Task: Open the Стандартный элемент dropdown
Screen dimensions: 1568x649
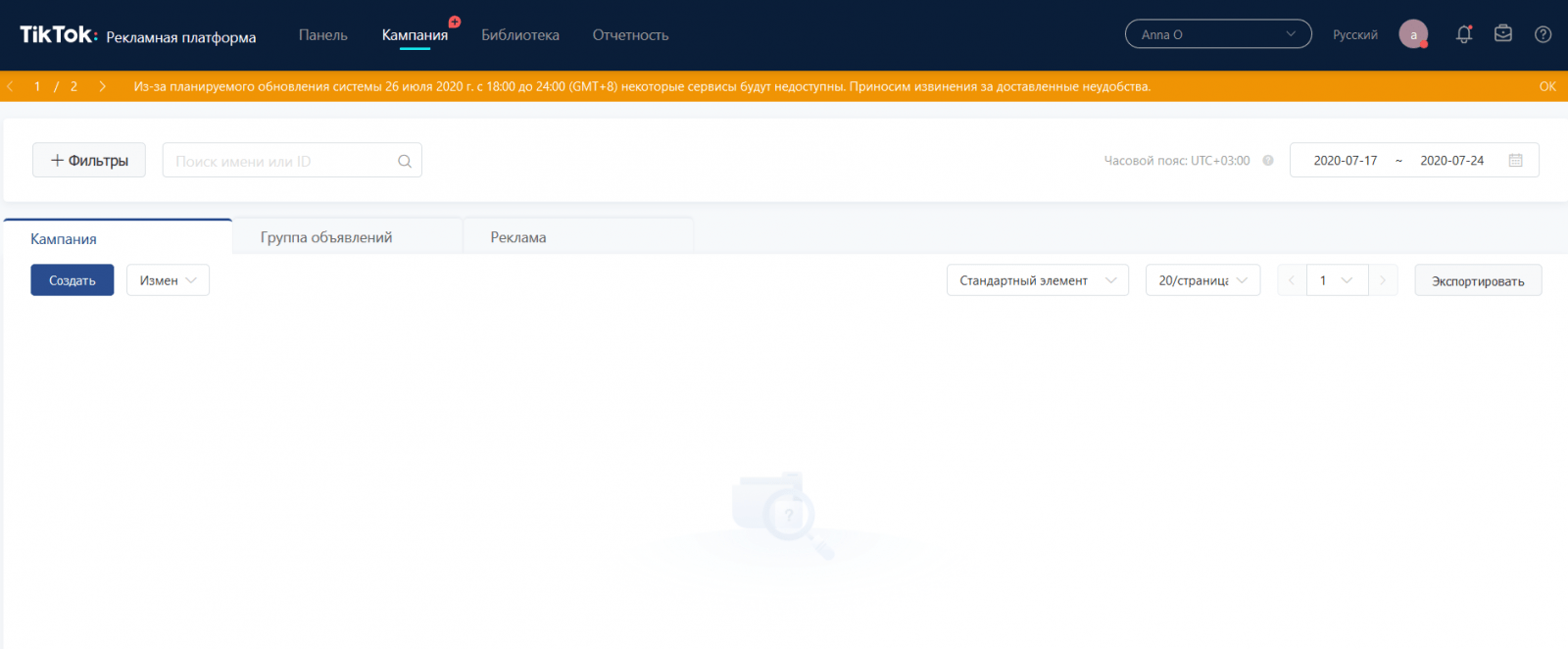Action: click(x=1037, y=280)
